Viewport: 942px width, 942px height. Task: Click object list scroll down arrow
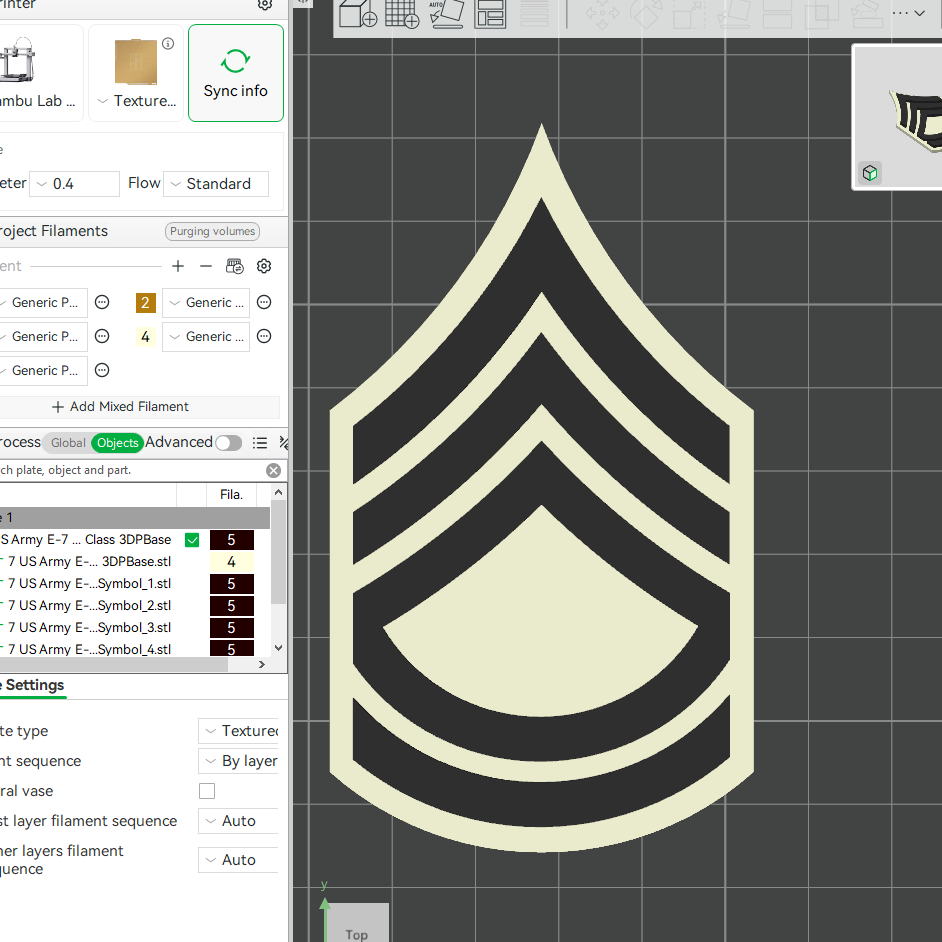coord(278,648)
